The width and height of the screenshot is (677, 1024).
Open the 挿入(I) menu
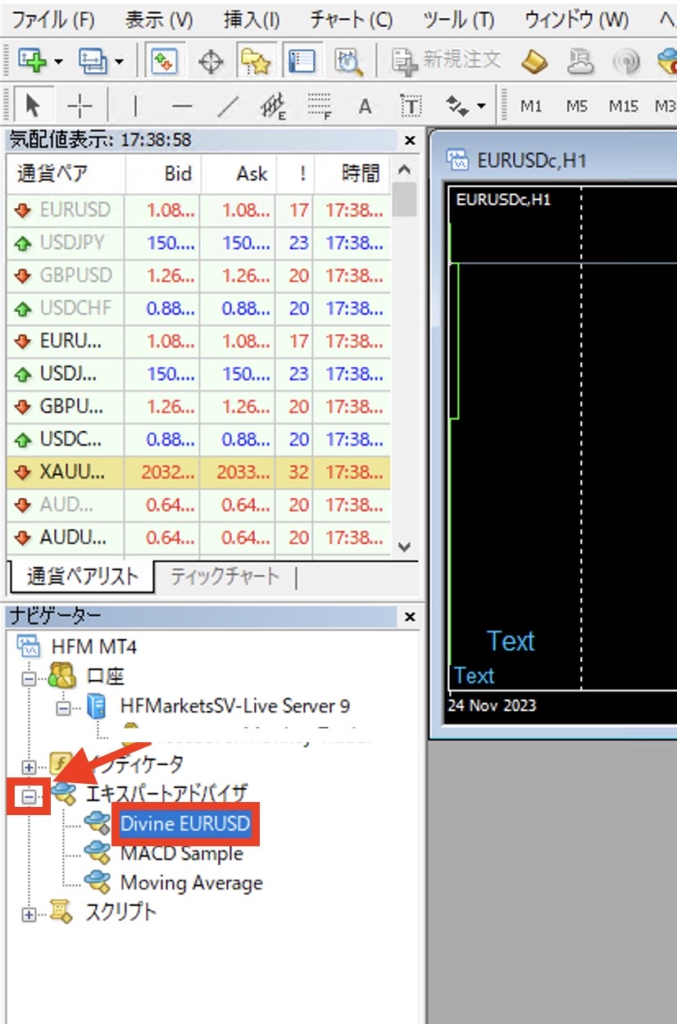(x=251, y=20)
